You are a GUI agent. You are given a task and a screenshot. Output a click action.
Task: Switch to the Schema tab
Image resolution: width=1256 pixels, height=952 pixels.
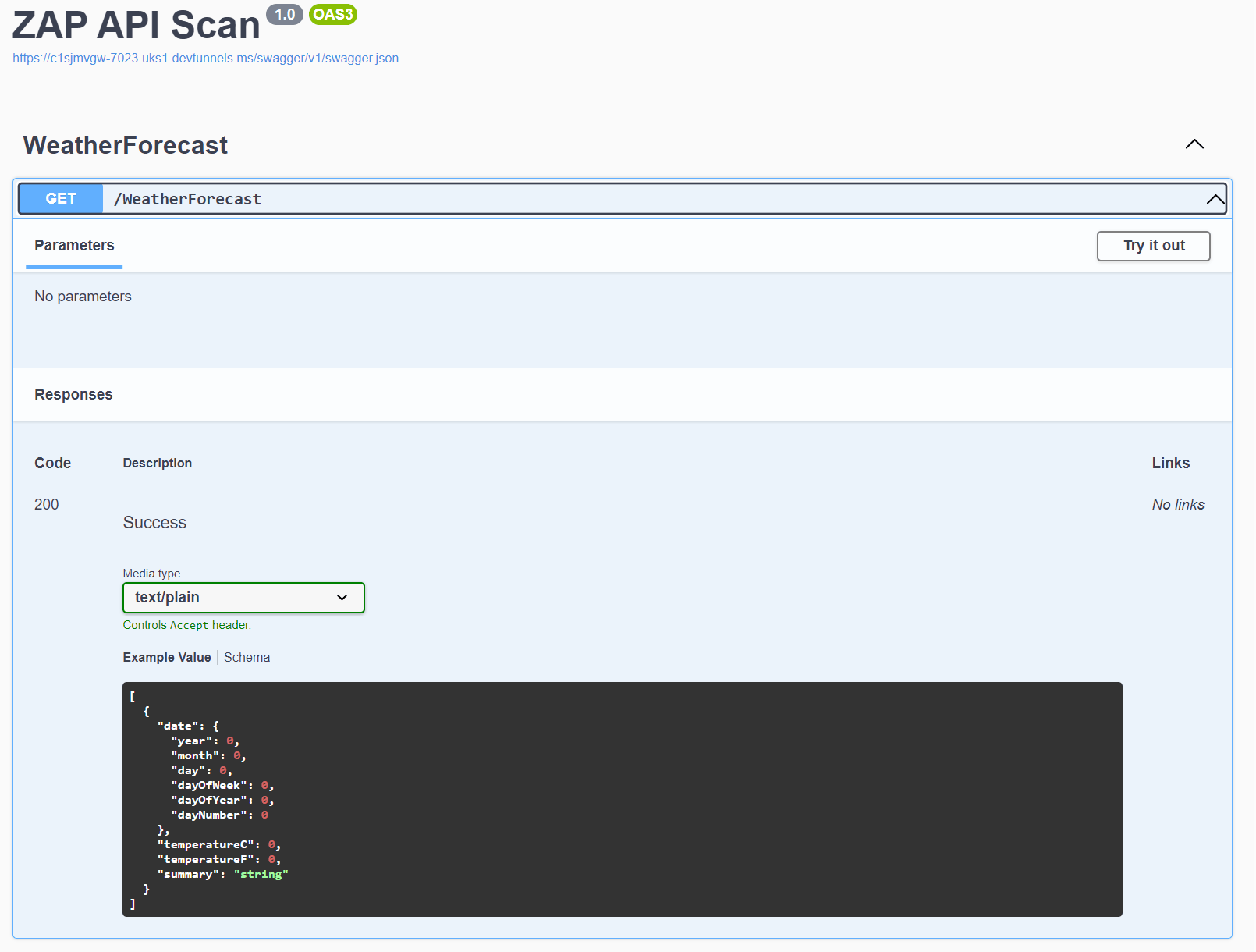[247, 658]
